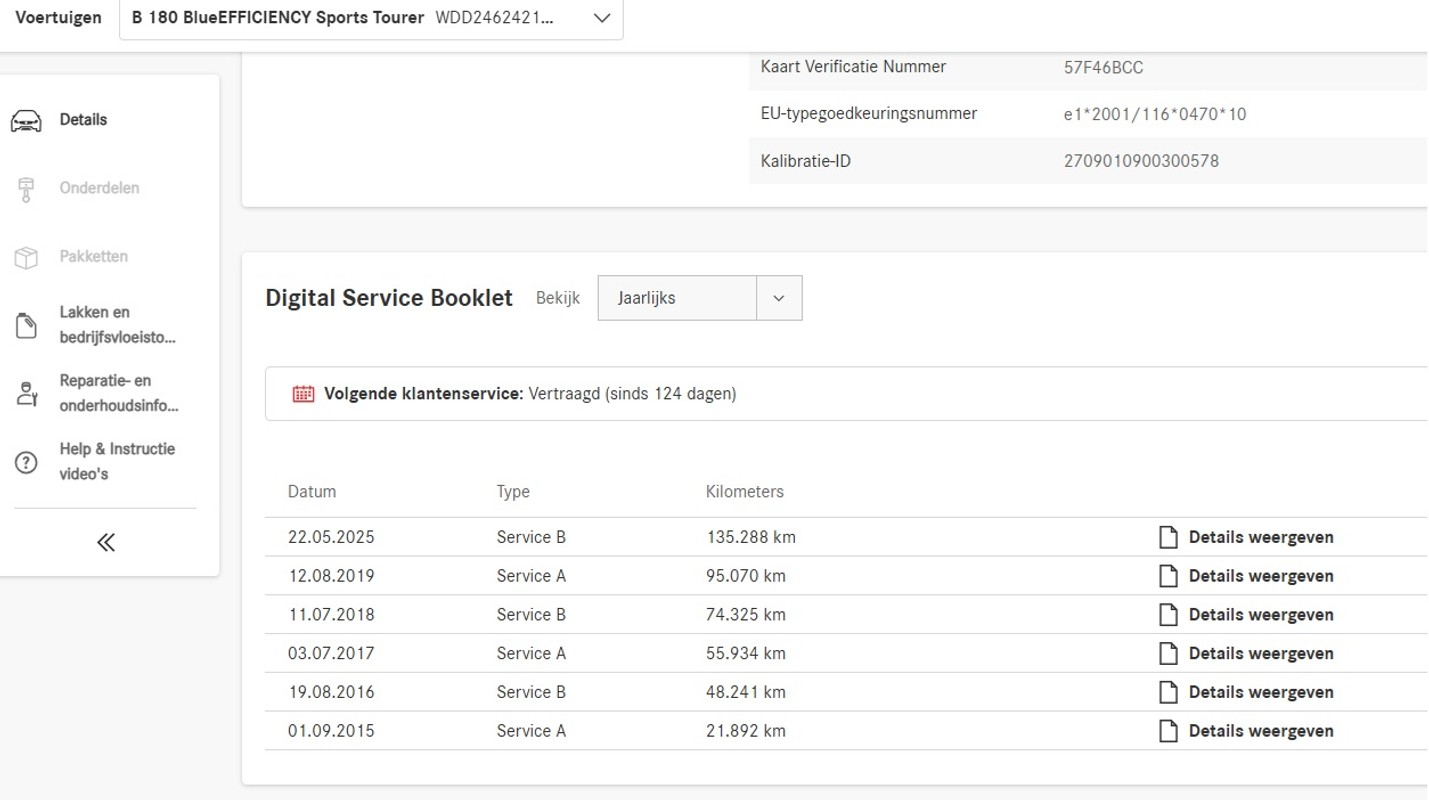Click the canister icon for Lakken en bedrijfsvloeistoffen
Image resolution: width=1429 pixels, height=800 pixels.
click(x=26, y=325)
